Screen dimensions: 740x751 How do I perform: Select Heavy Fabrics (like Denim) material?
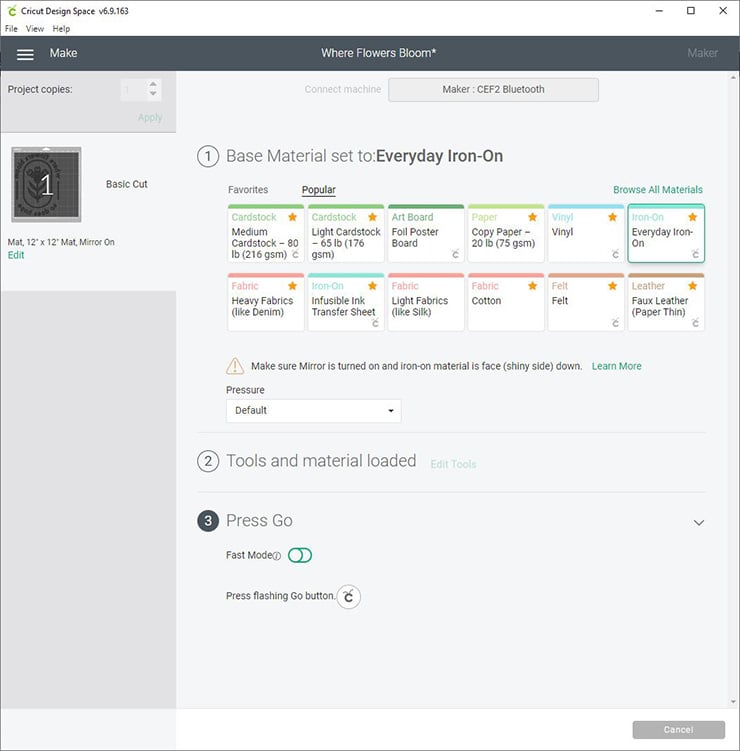pyautogui.click(x=265, y=302)
